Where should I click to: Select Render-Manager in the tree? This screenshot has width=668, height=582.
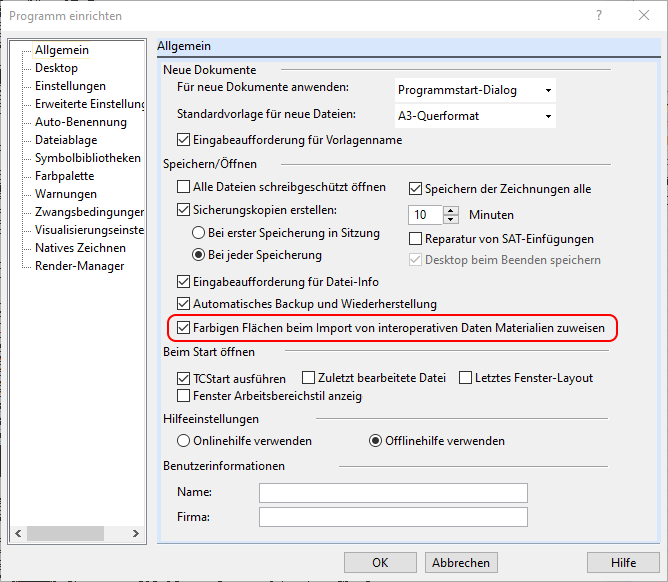tap(79, 266)
